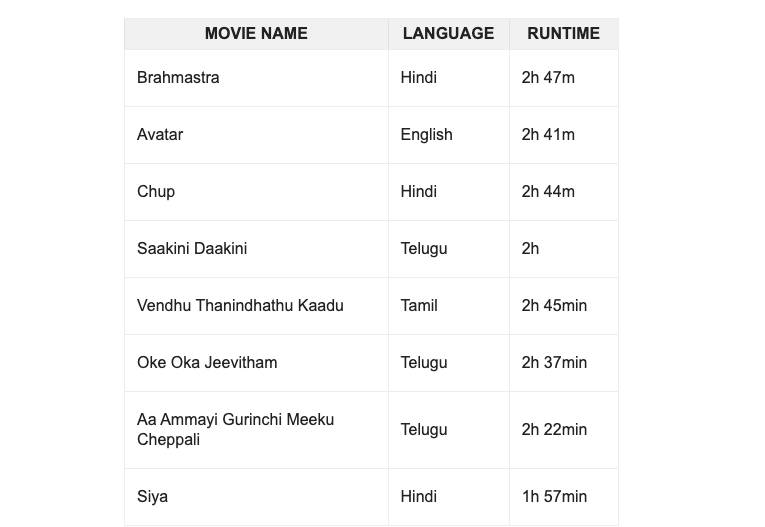Click the Siya movie name
This screenshot has width=765, height=527.
pyautogui.click(x=152, y=496)
